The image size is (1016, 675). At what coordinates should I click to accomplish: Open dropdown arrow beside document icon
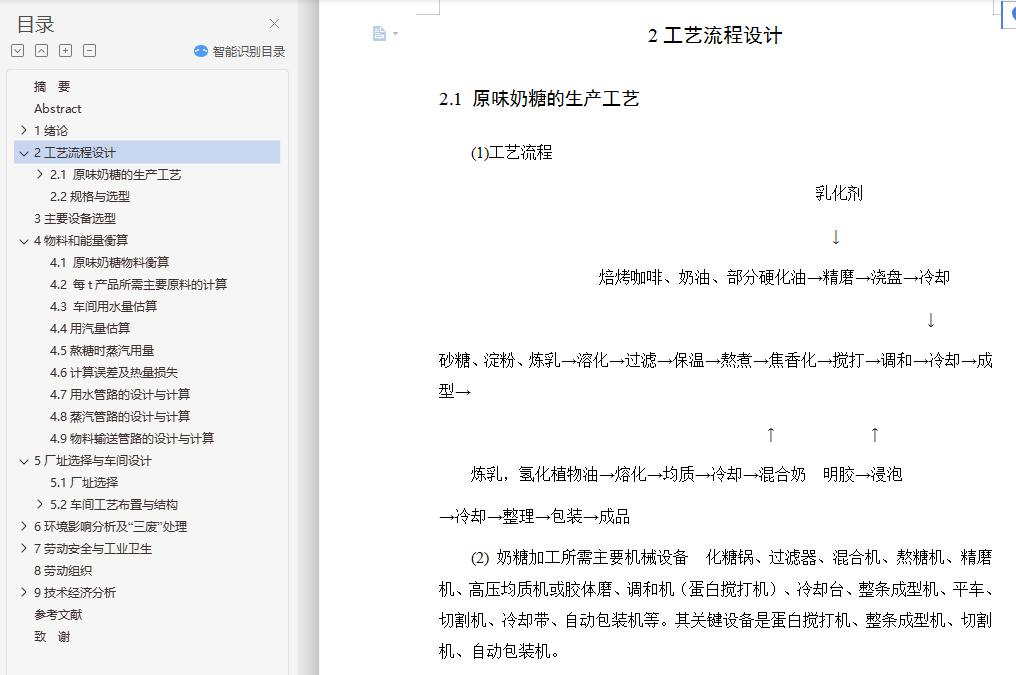(395, 34)
